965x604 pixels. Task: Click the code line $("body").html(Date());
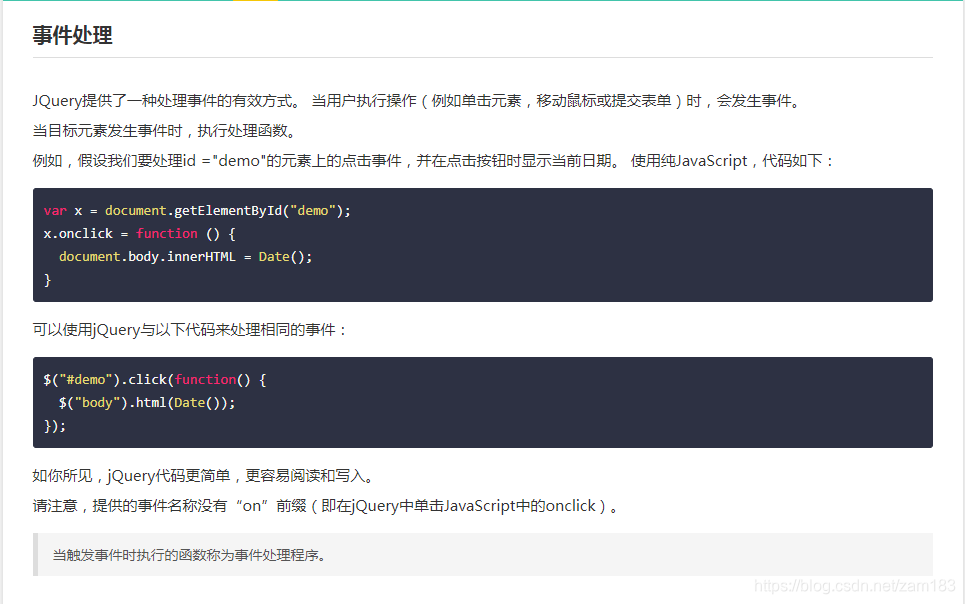click(147, 403)
